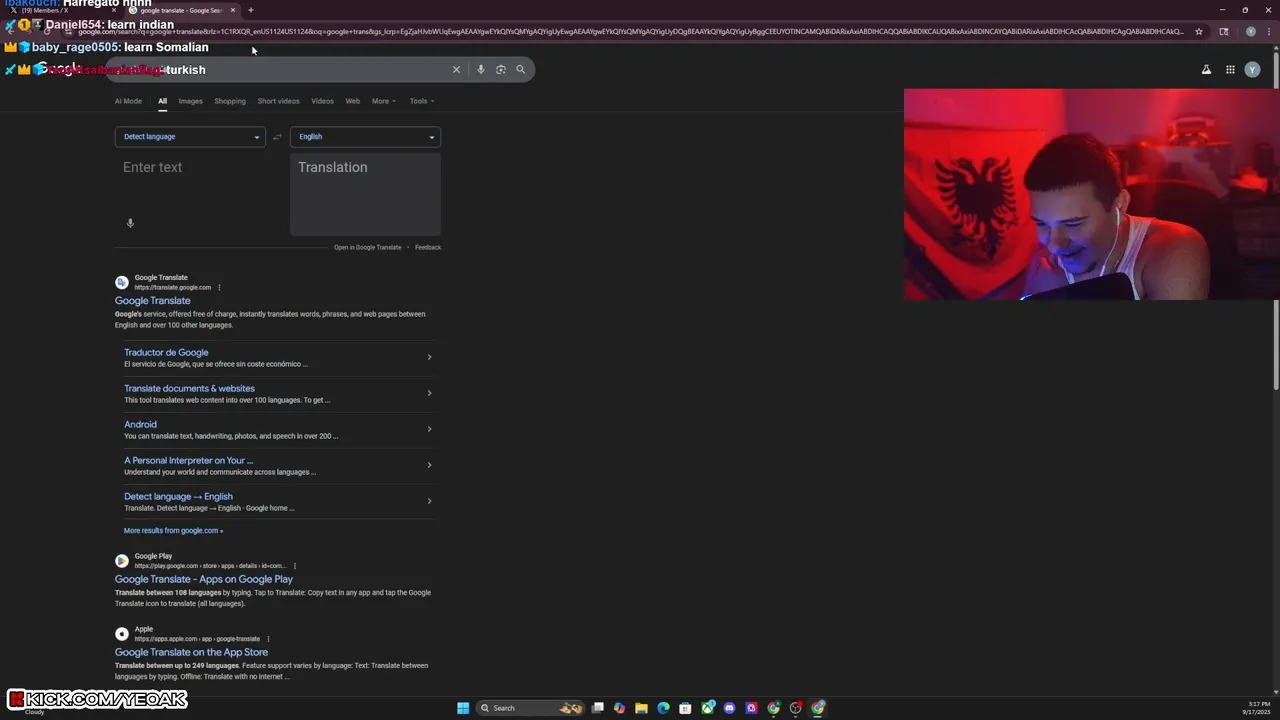1280x720 pixels.
Task: Select the All results tab
Action: pos(162,101)
